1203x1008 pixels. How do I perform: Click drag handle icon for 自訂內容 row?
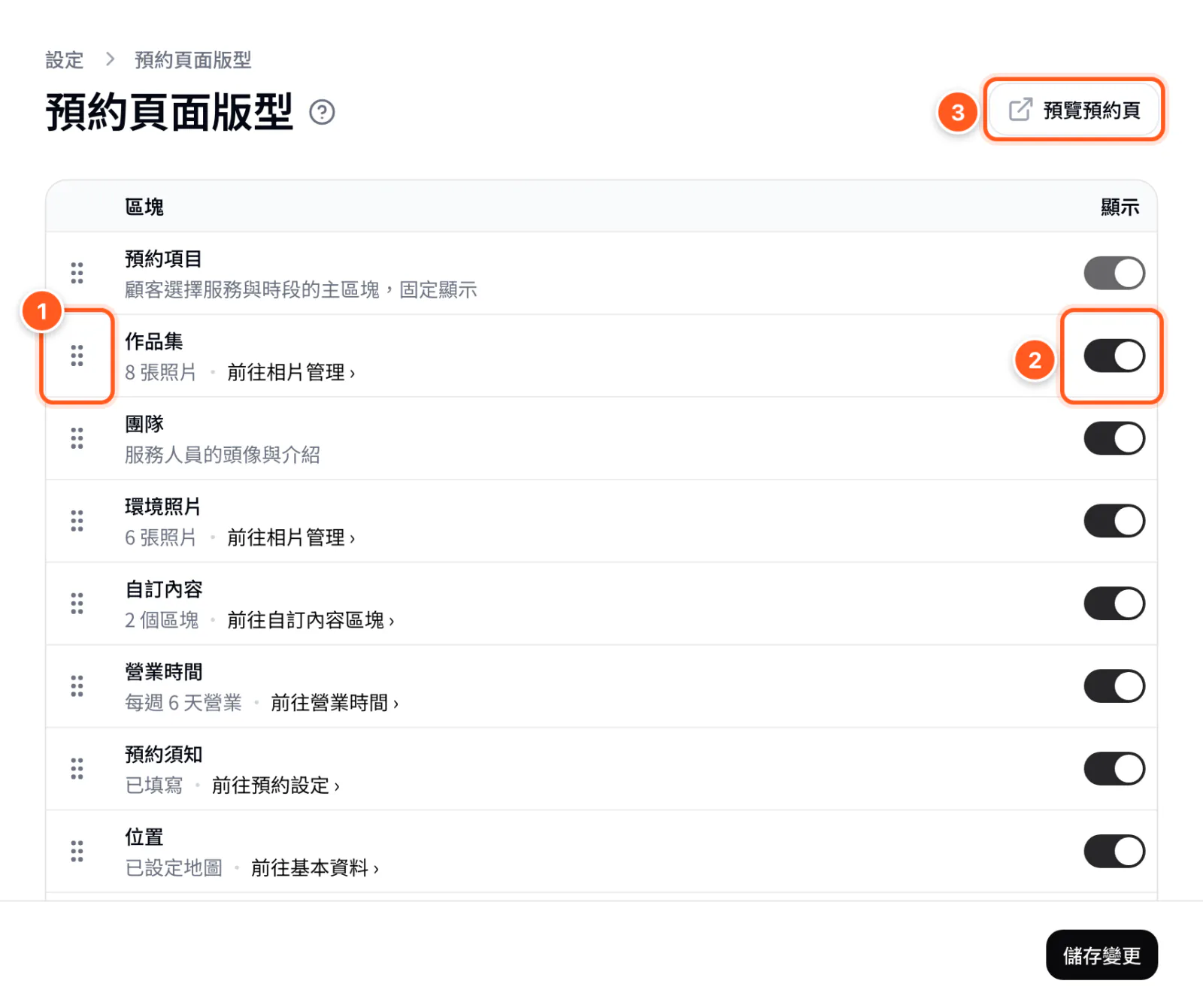77,604
